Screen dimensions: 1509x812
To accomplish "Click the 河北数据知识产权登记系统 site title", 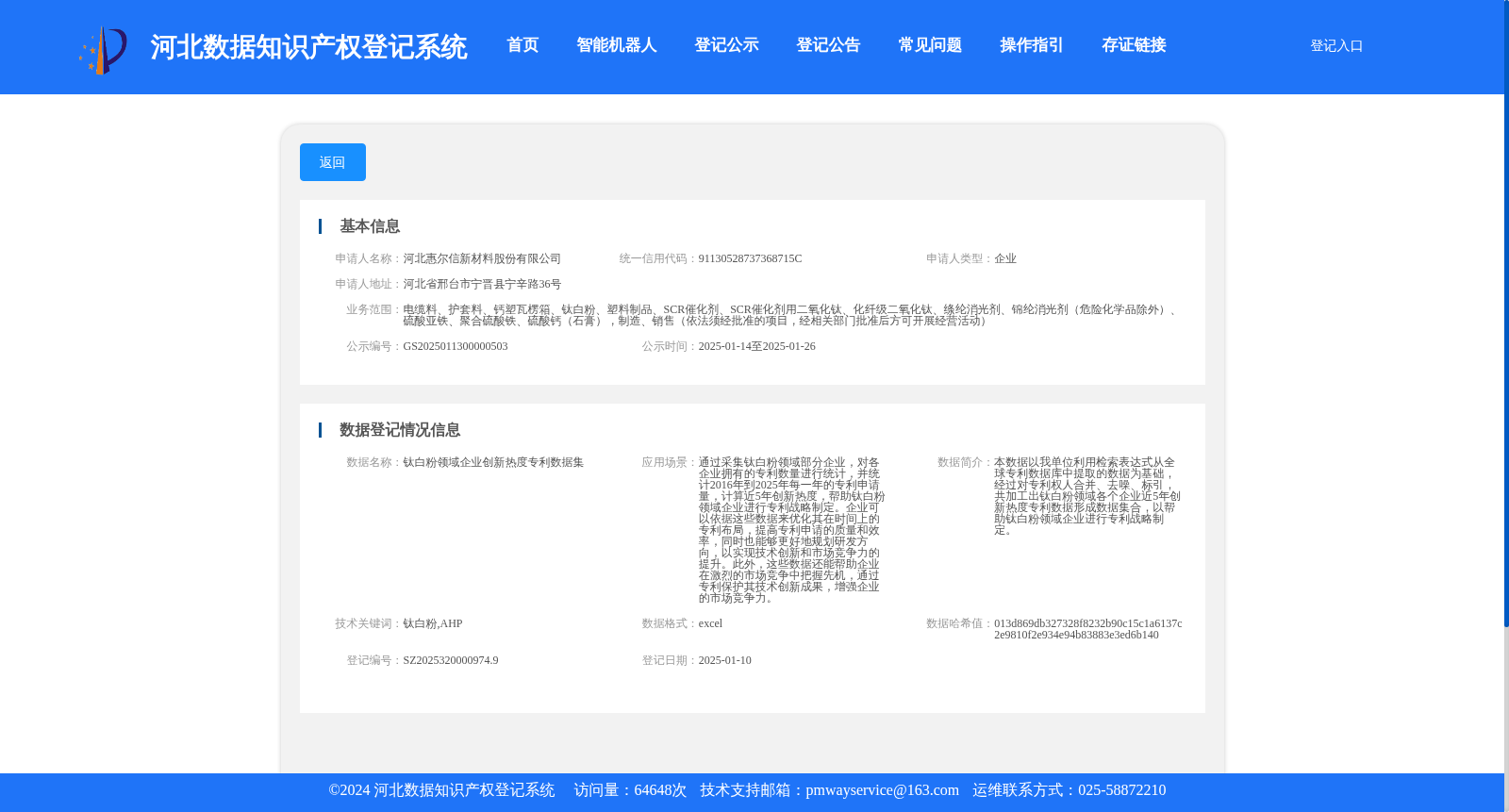I will pyautogui.click(x=308, y=47).
